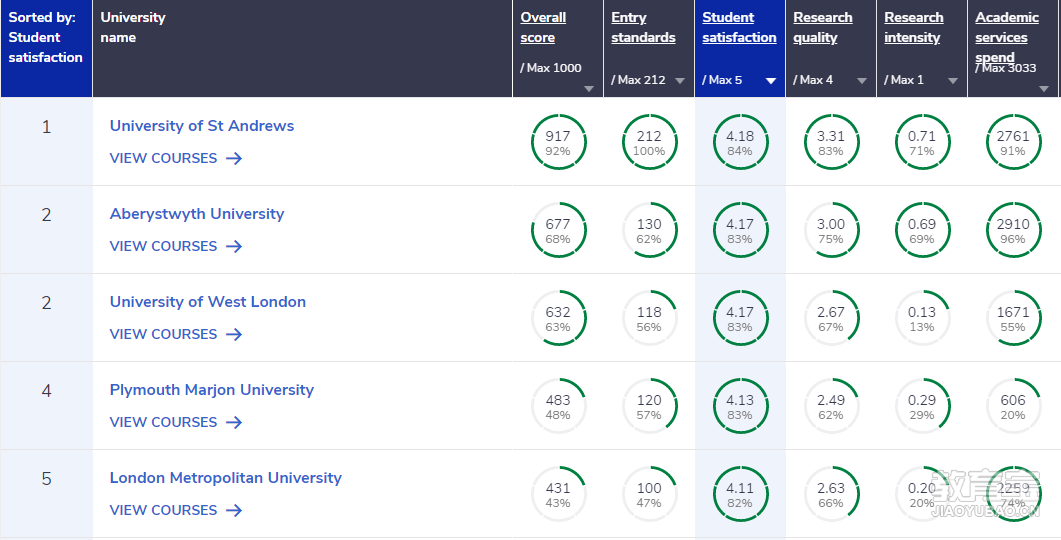Screen dimensions: 1061x540
Task: Click the Student satisfaction header link
Action: click(740, 28)
